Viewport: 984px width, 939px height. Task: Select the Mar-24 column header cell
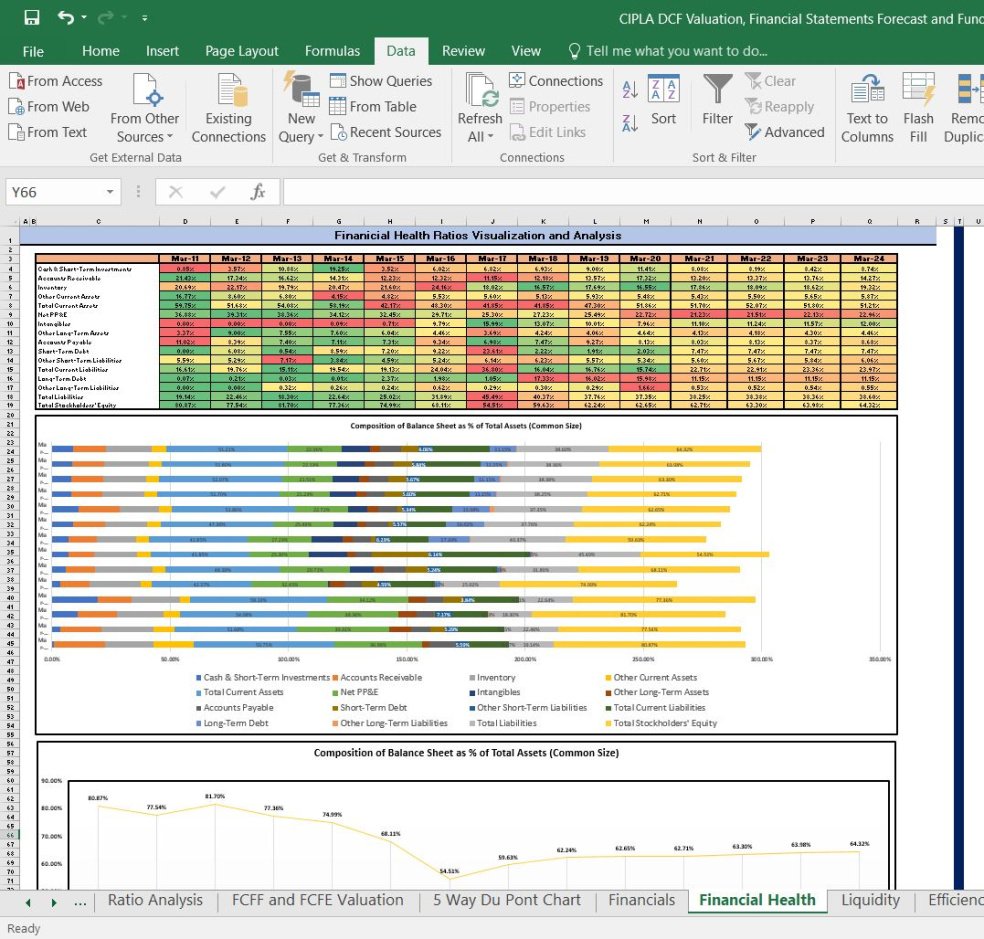pos(869,259)
